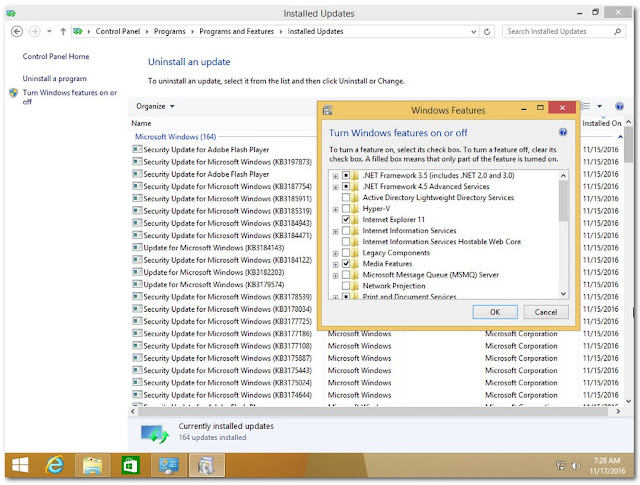Click the Currently installed updates icon
The width and height of the screenshot is (640, 485).
pos(155,434)
